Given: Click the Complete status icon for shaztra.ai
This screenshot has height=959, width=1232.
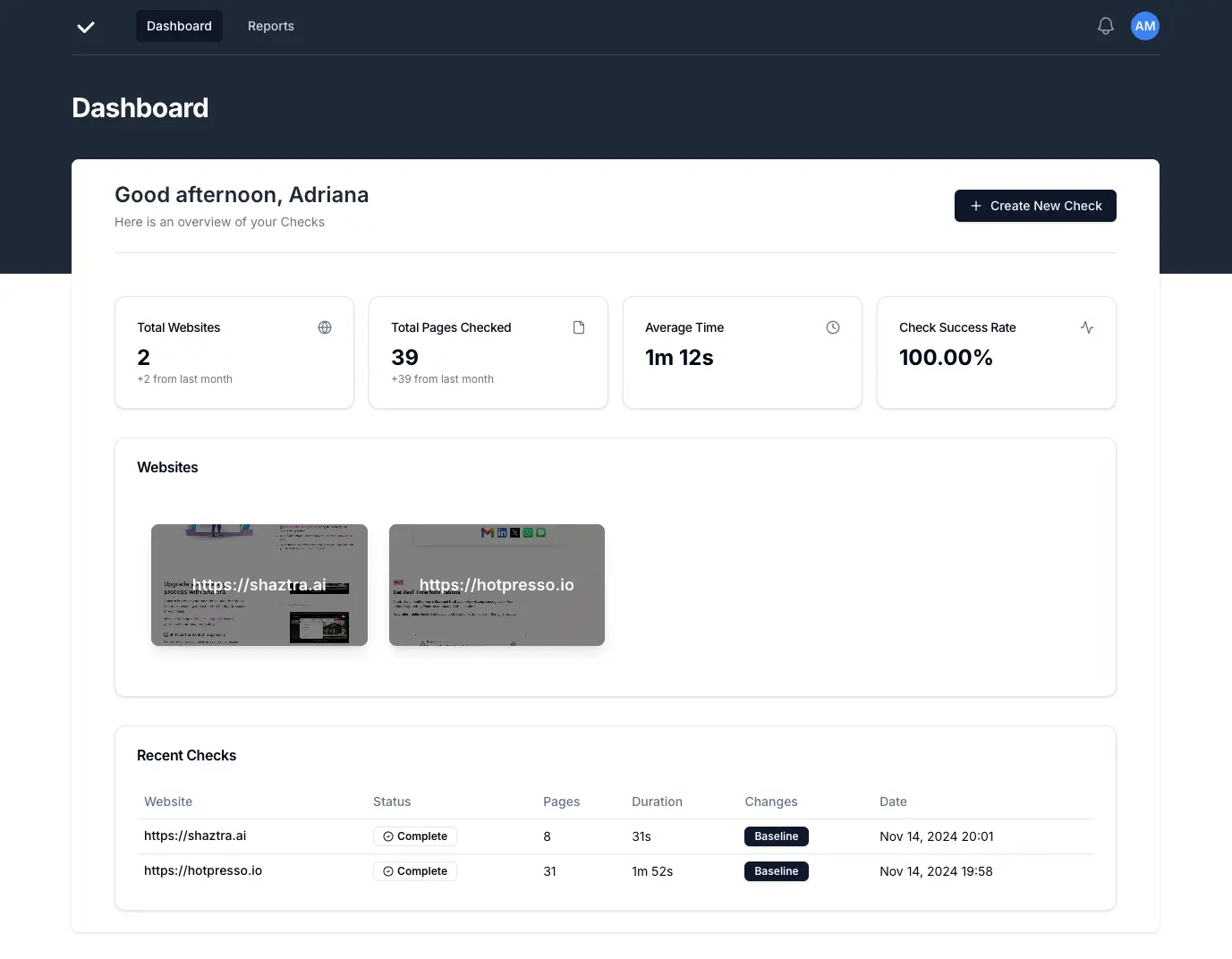Looking at the screenshot, I should (387, 836).
